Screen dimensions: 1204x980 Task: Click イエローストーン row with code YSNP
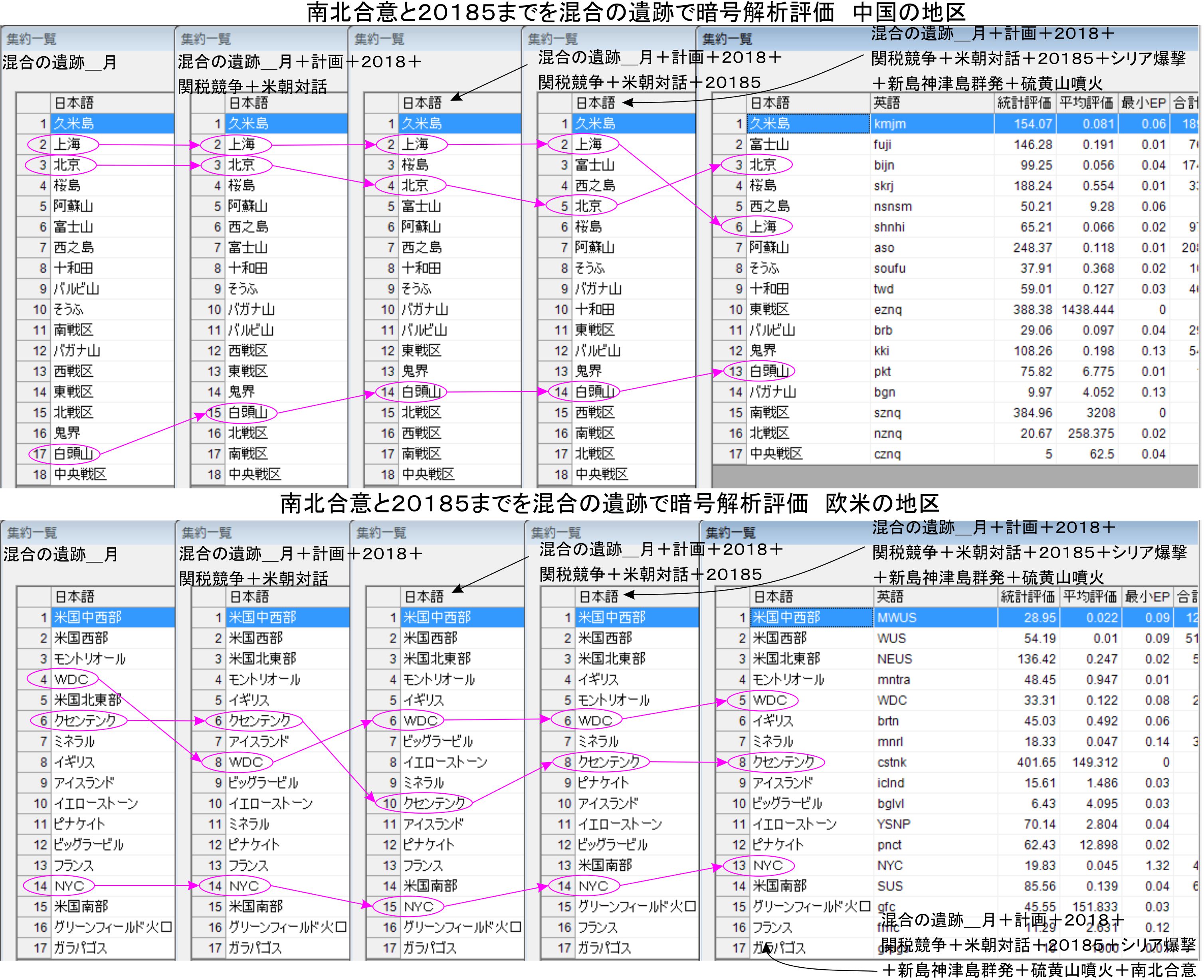pos(794,824)
